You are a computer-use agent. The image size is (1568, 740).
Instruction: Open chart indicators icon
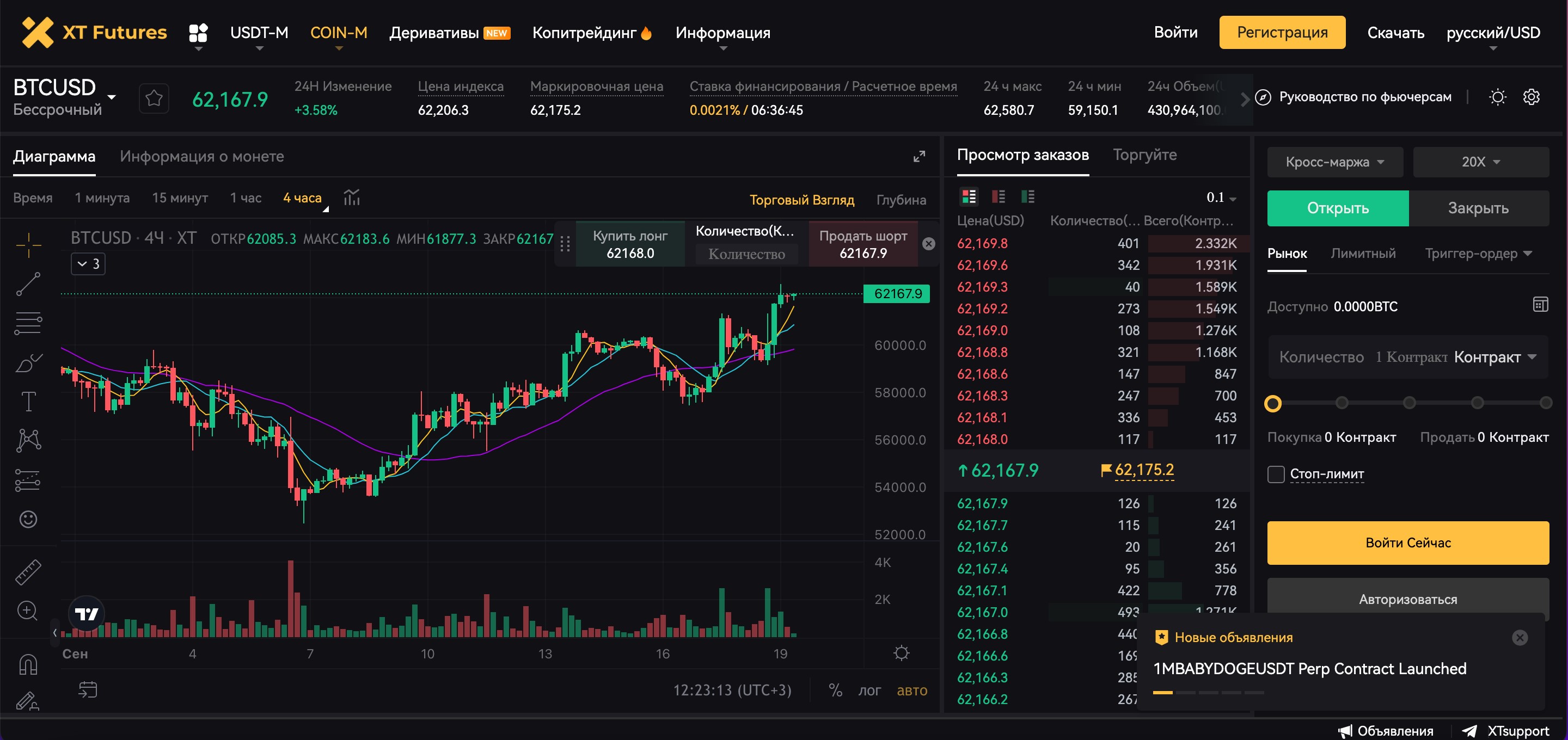tap(352, 198)
